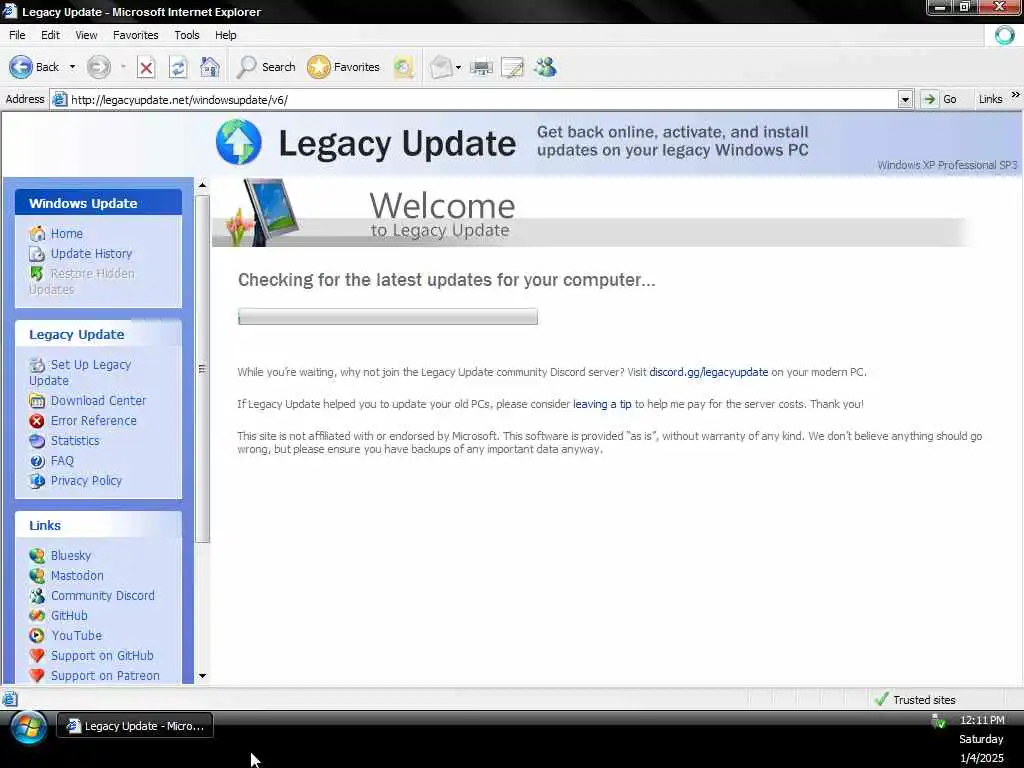Click the Forward navigation button

coord(99,67)
